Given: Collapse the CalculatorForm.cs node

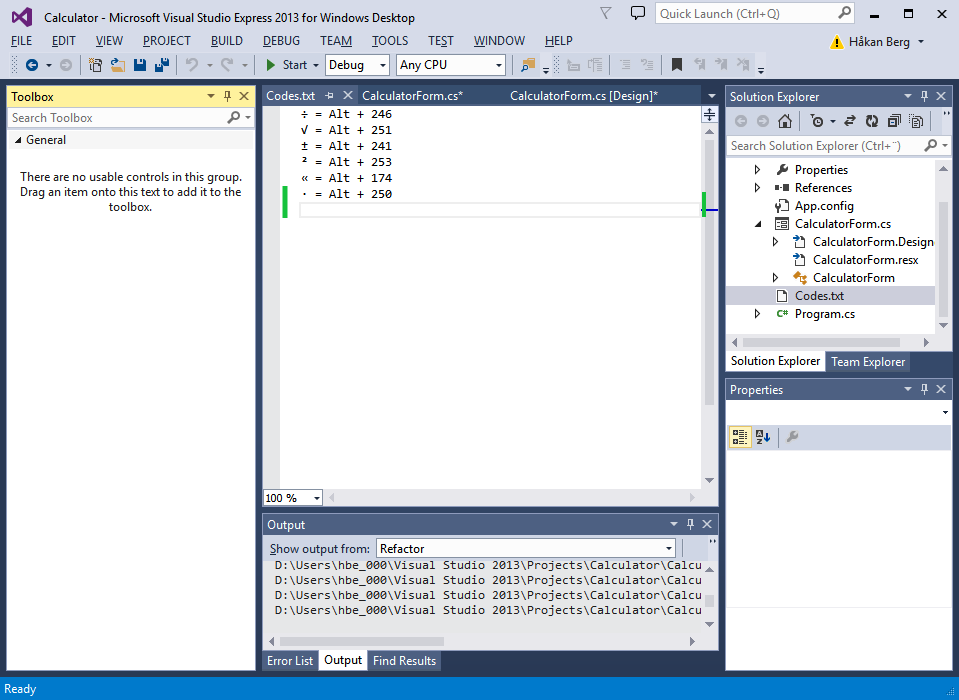Looking at the screenshot, I should click(758, 224).
